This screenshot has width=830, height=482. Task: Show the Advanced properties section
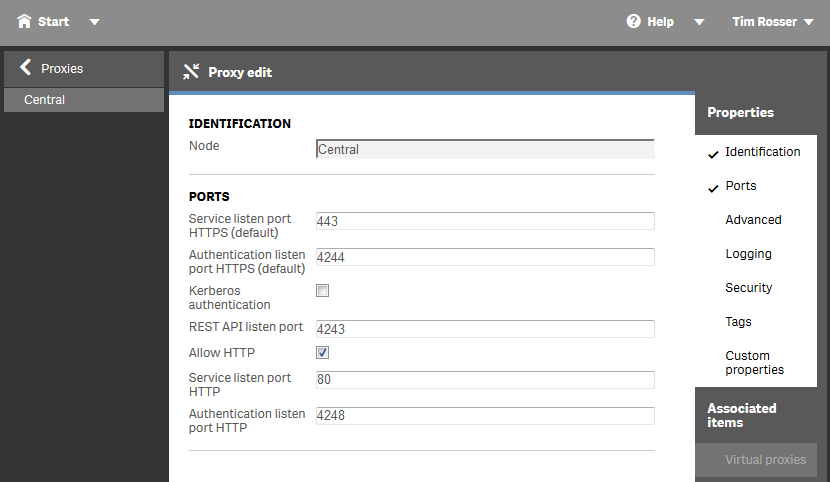click(755, 220)
